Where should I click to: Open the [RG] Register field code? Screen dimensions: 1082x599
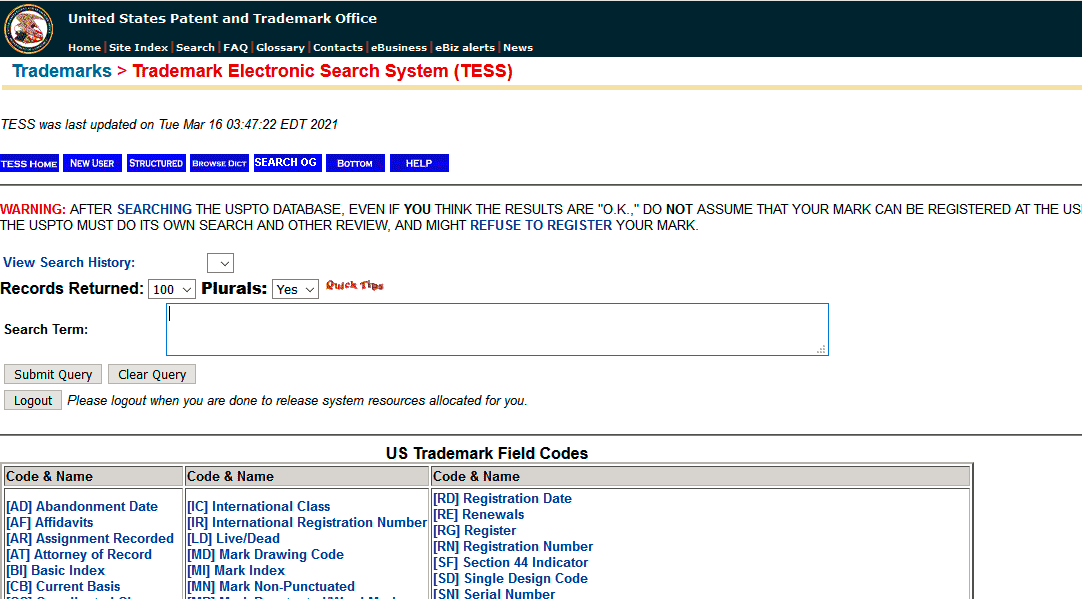[474, 530]
